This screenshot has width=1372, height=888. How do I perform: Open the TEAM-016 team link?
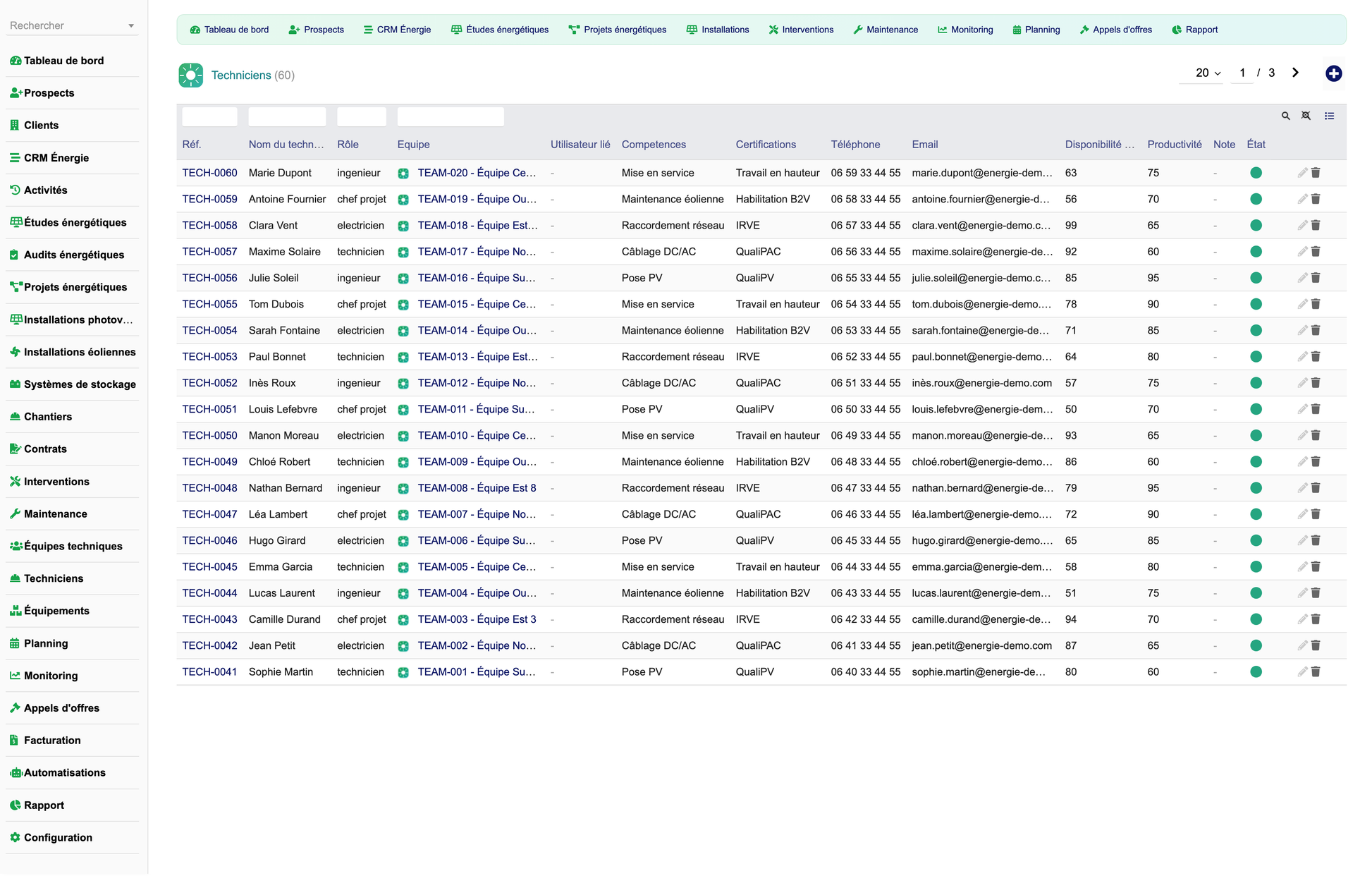point(477,278)
